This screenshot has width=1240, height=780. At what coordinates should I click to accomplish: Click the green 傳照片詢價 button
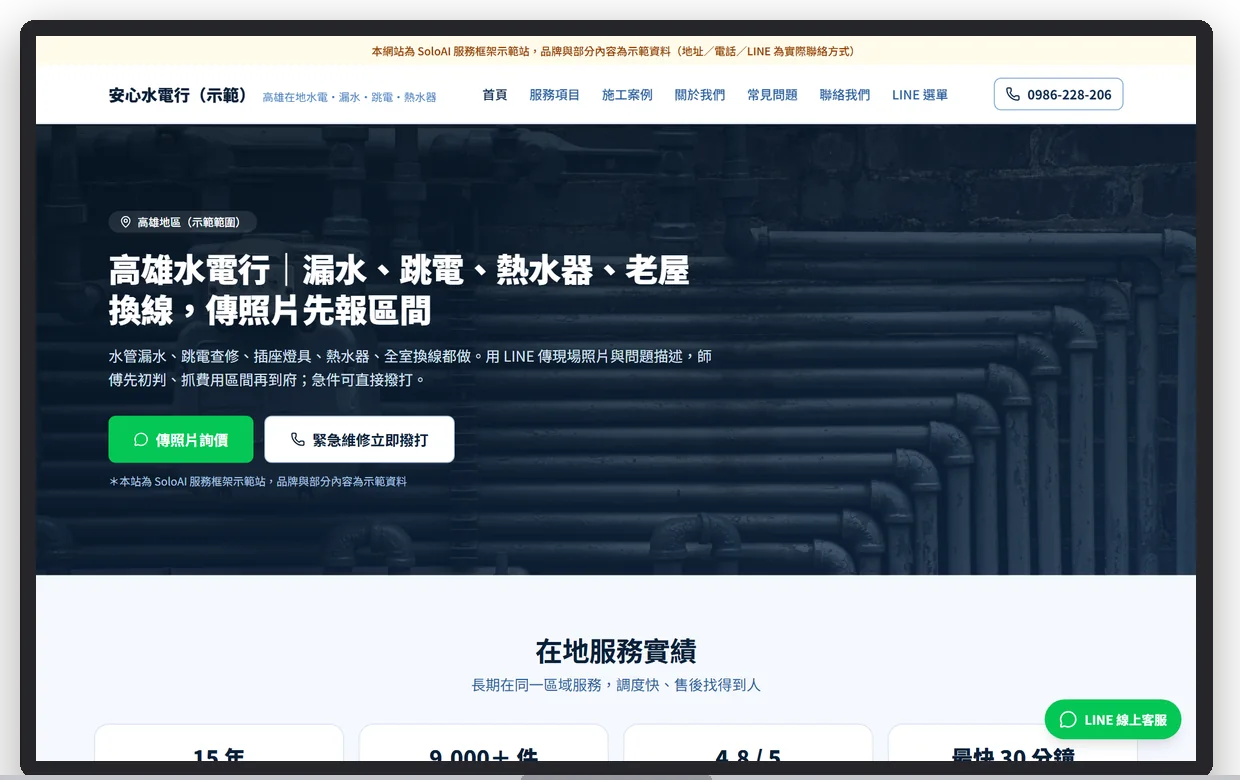[x=181, y=440]
